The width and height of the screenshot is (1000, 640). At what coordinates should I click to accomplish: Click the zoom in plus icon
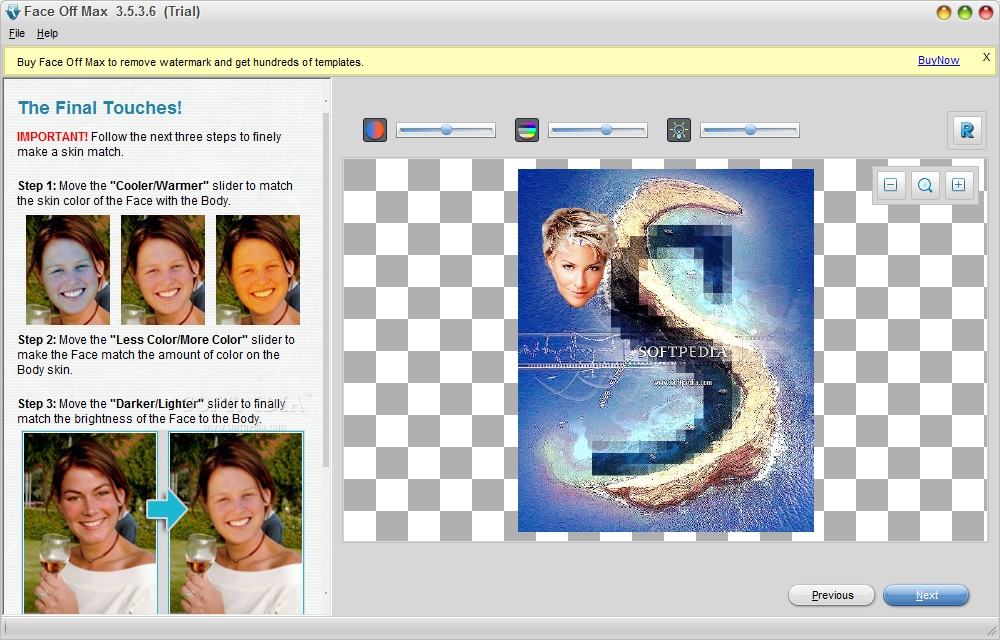point(959,185)
